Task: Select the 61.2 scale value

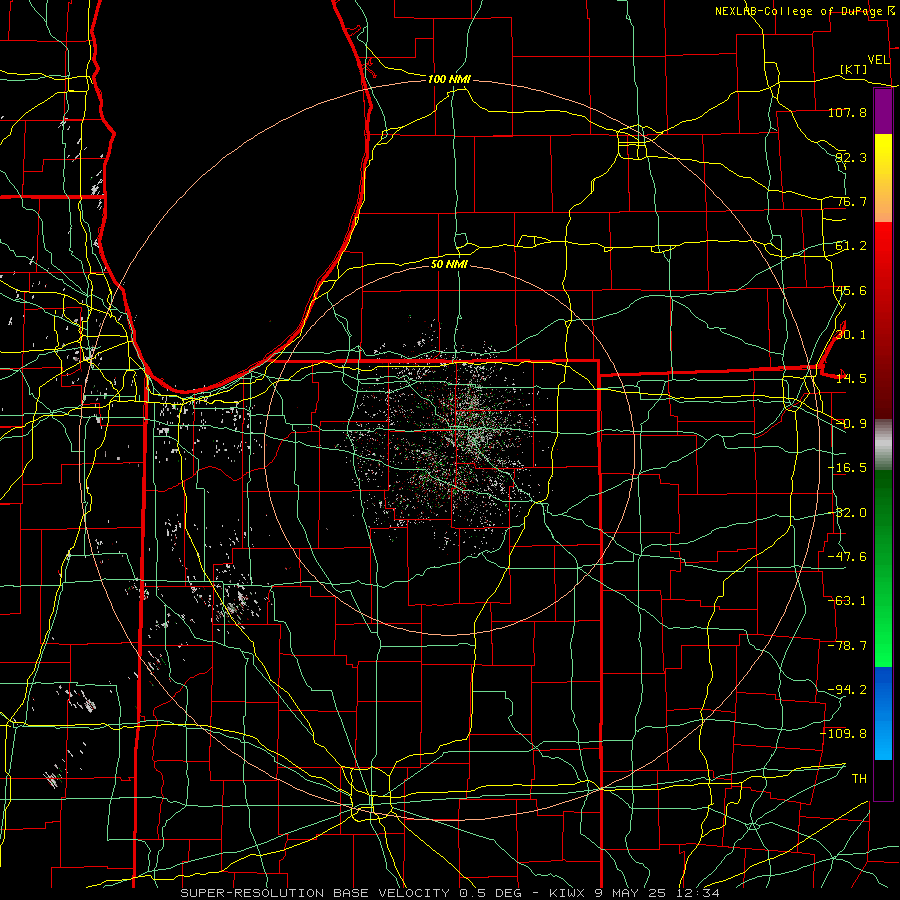Action: (851, 246)
